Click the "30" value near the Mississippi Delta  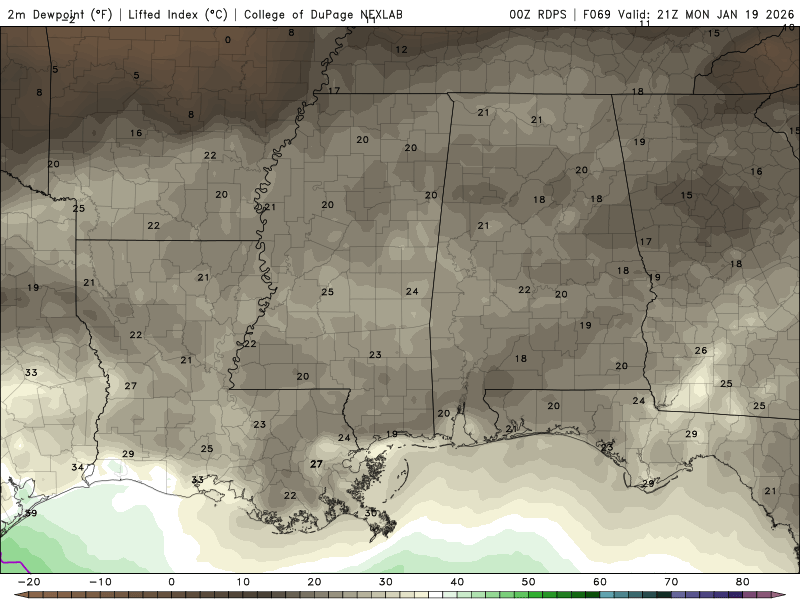[x=371, y=513]
